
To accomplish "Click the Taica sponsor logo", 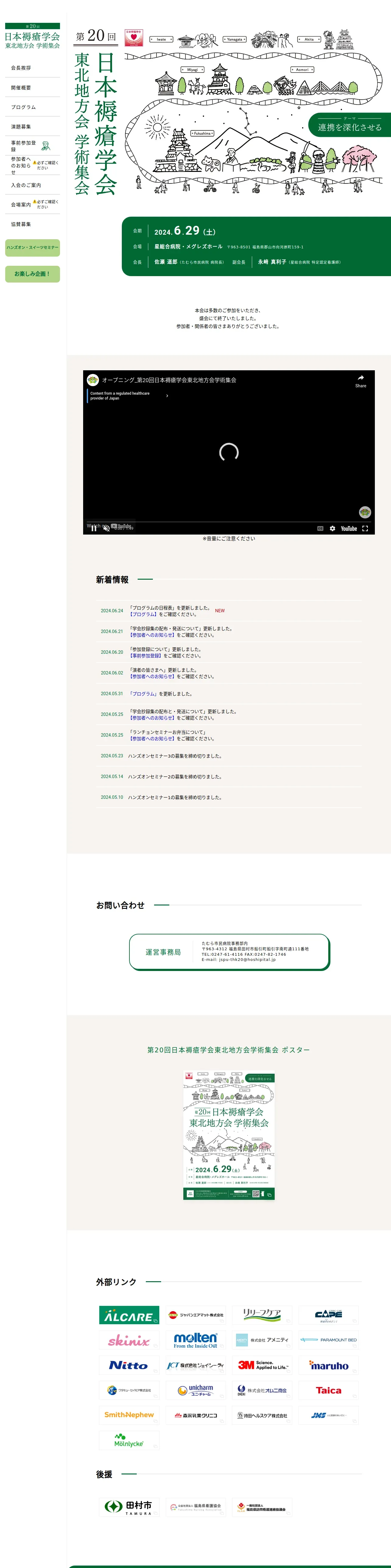I will point(328,1390).
